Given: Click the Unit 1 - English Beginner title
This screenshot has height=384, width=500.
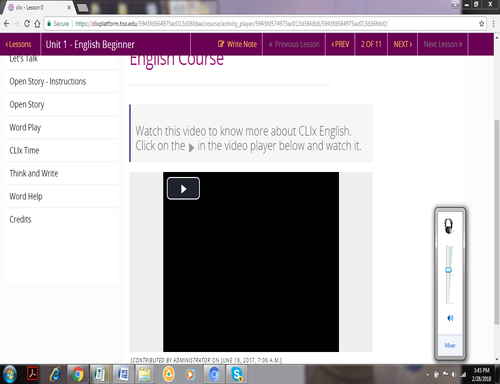Looking at the screenshot, I should click(90, 44).
